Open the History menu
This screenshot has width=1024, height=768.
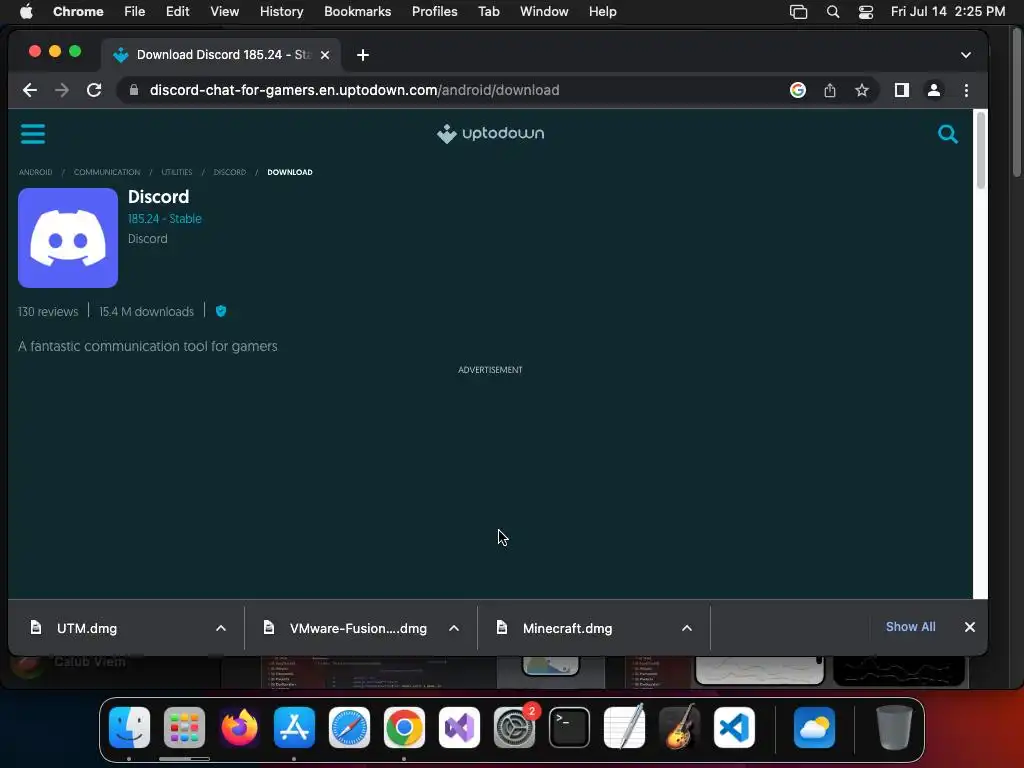click(281, 12)
